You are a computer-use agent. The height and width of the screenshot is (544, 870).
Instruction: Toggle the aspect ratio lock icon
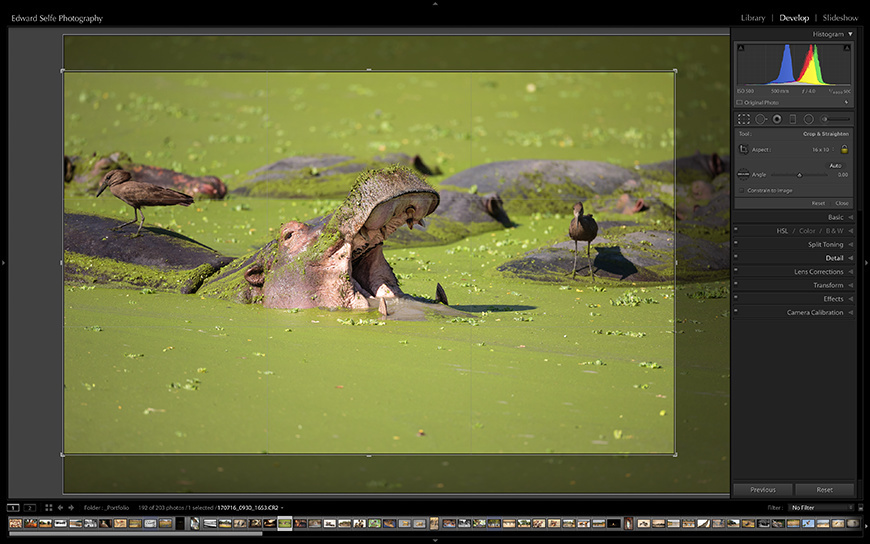click(844, 149)
